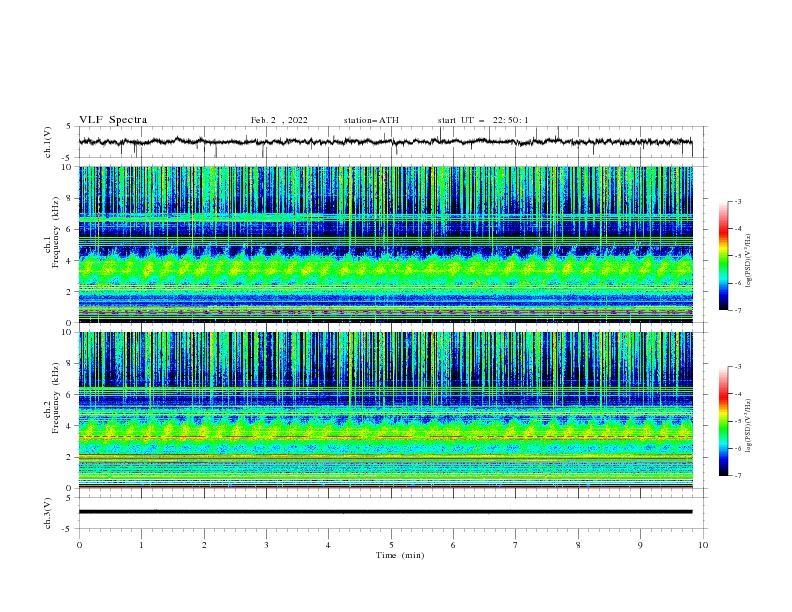Click the "ch.3(V)" axis label

point(48,513)
